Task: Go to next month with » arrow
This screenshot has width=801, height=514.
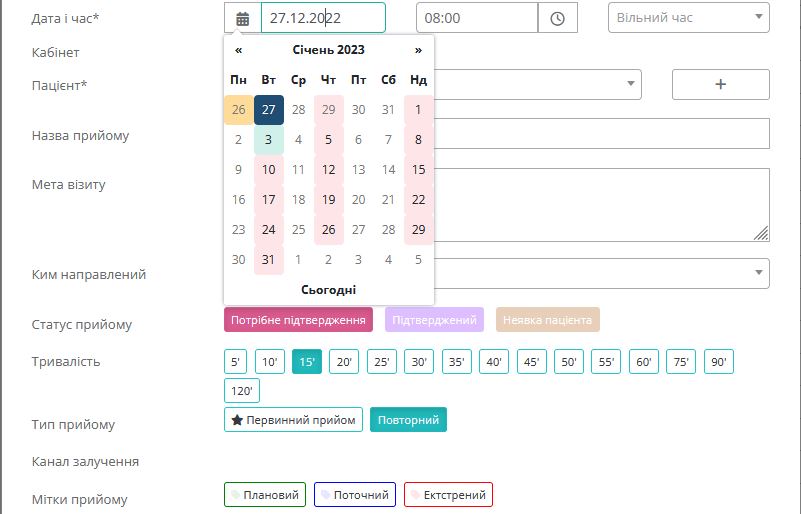Action: tap(418, 50)
